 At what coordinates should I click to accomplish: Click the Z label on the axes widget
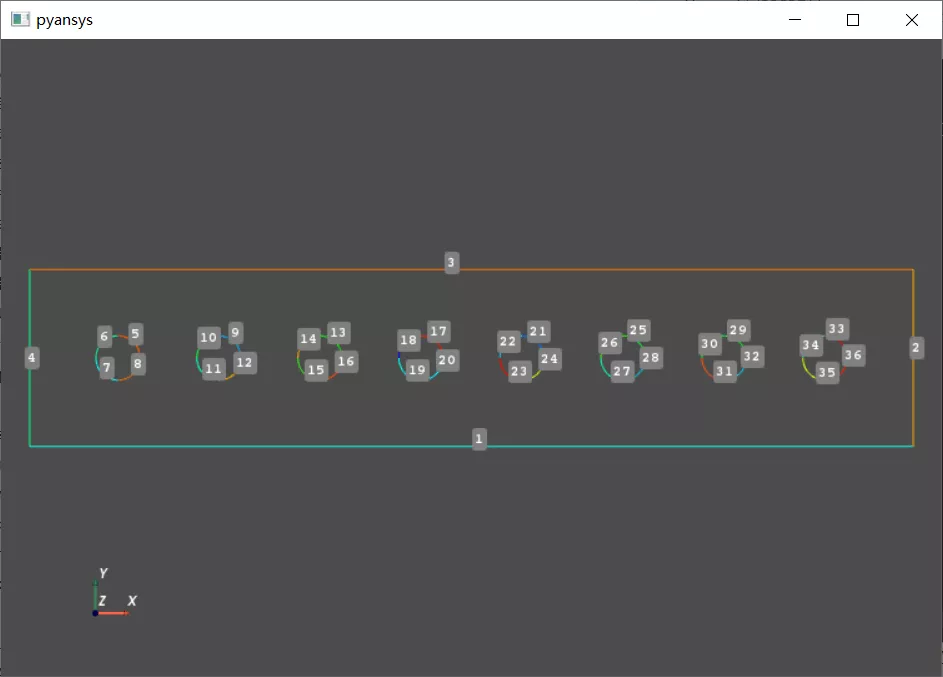point(101,601)
